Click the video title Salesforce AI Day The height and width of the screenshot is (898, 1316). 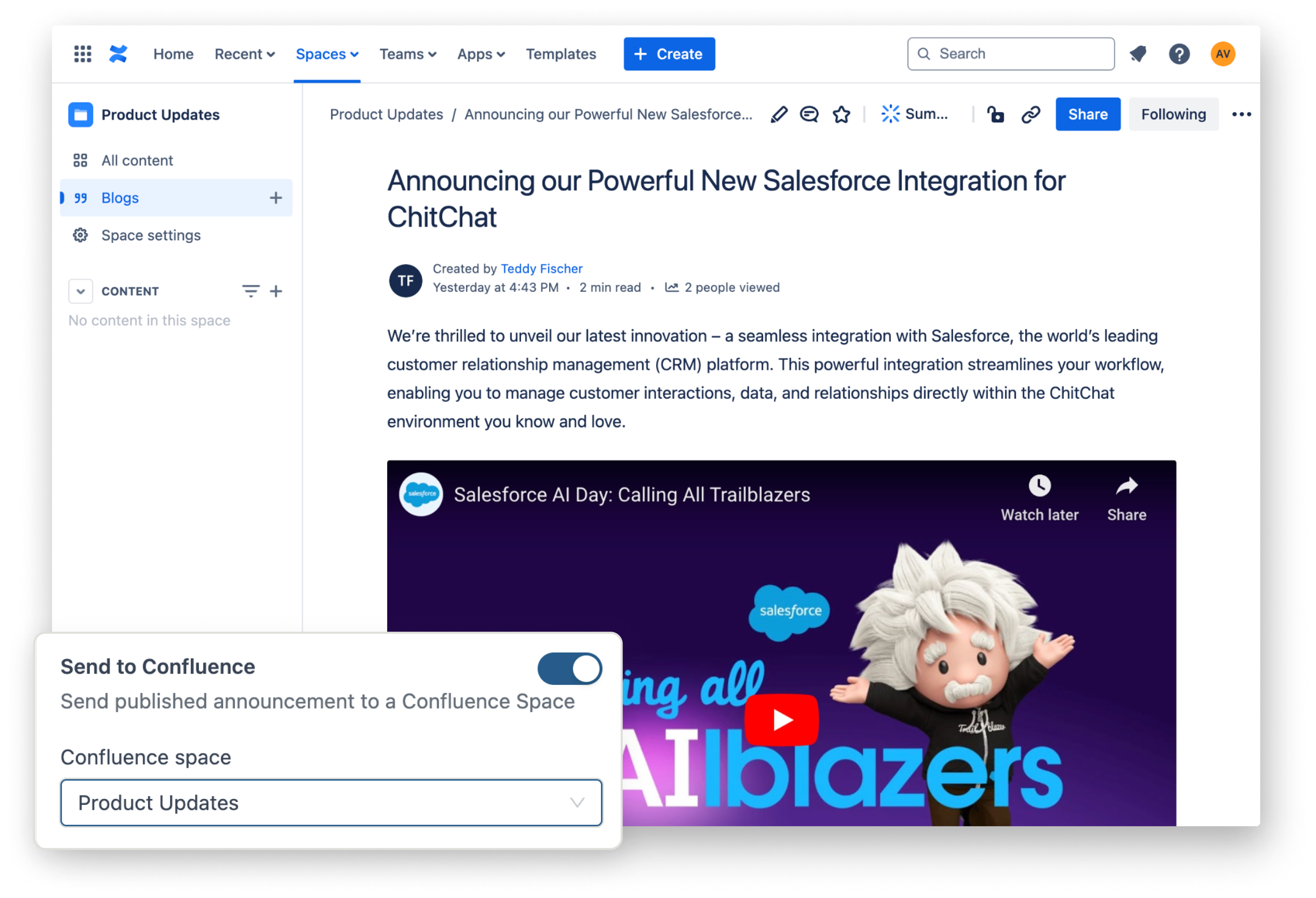click(x=632, y=494)
